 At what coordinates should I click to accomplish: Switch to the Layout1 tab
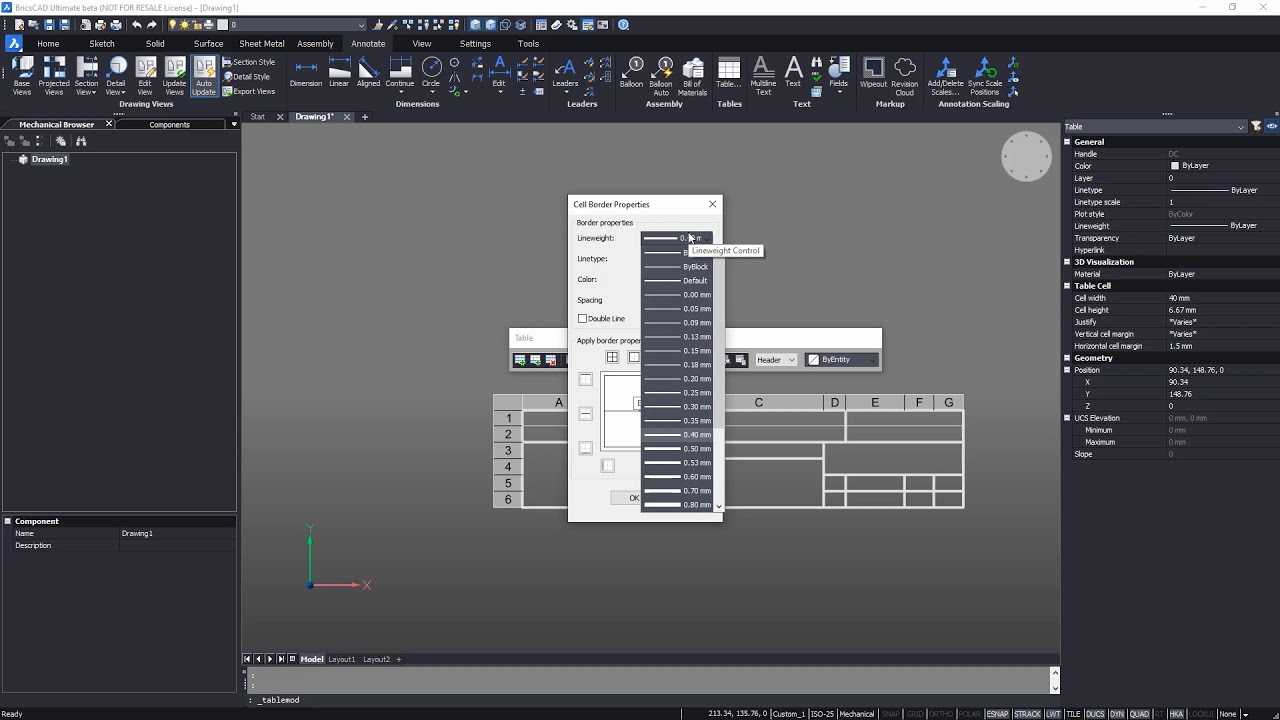click(x=342, y=659)
